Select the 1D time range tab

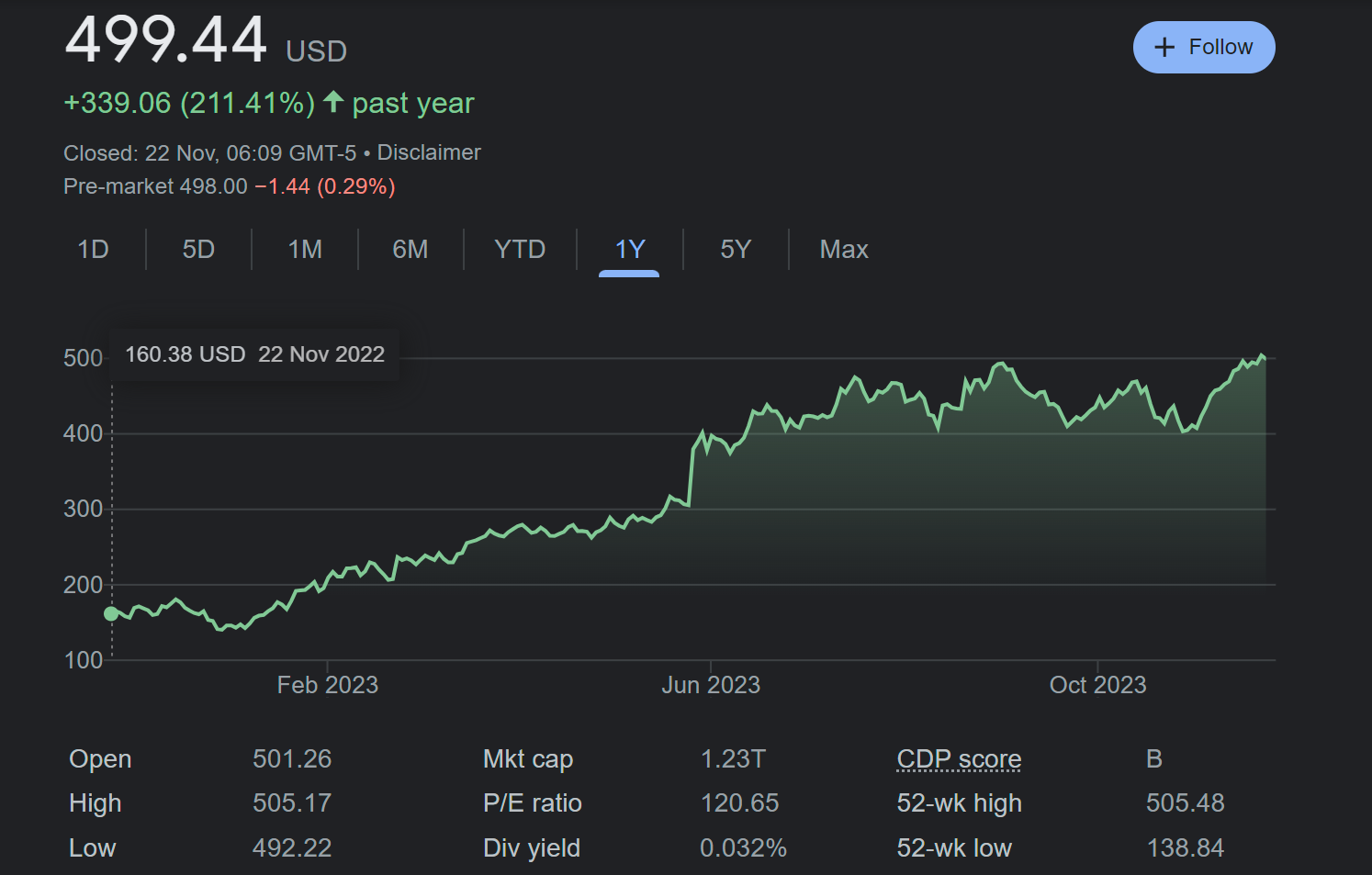coord(93,250)
